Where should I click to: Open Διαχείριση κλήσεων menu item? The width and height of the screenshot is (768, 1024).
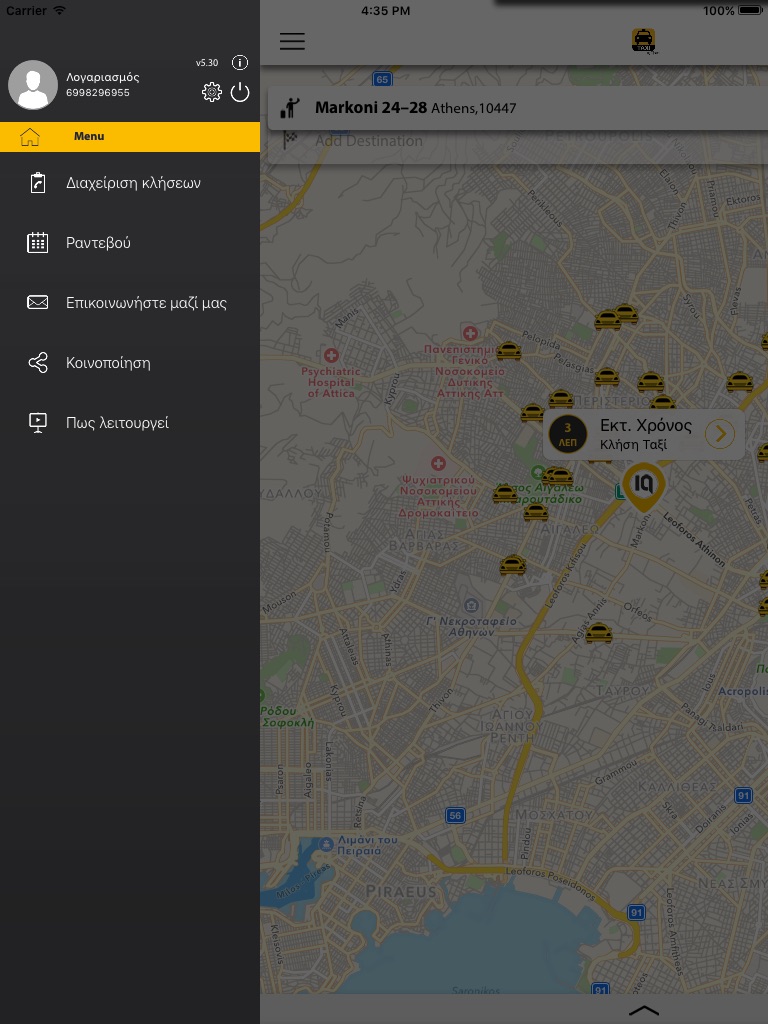pyautogui.click(x=133, y=183)
